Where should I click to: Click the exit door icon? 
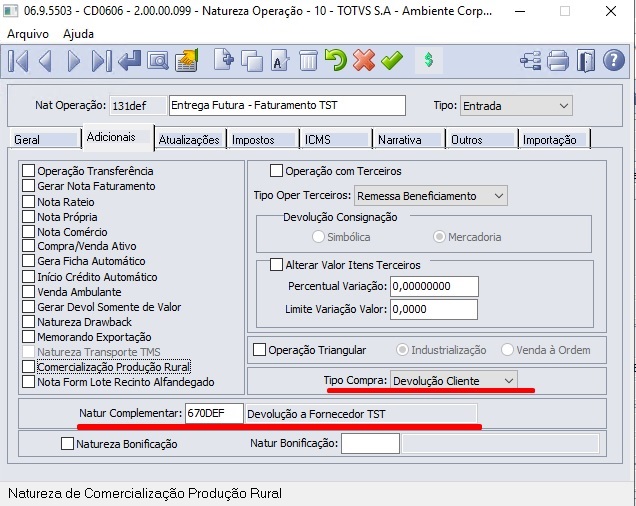[x=586, y=61]
